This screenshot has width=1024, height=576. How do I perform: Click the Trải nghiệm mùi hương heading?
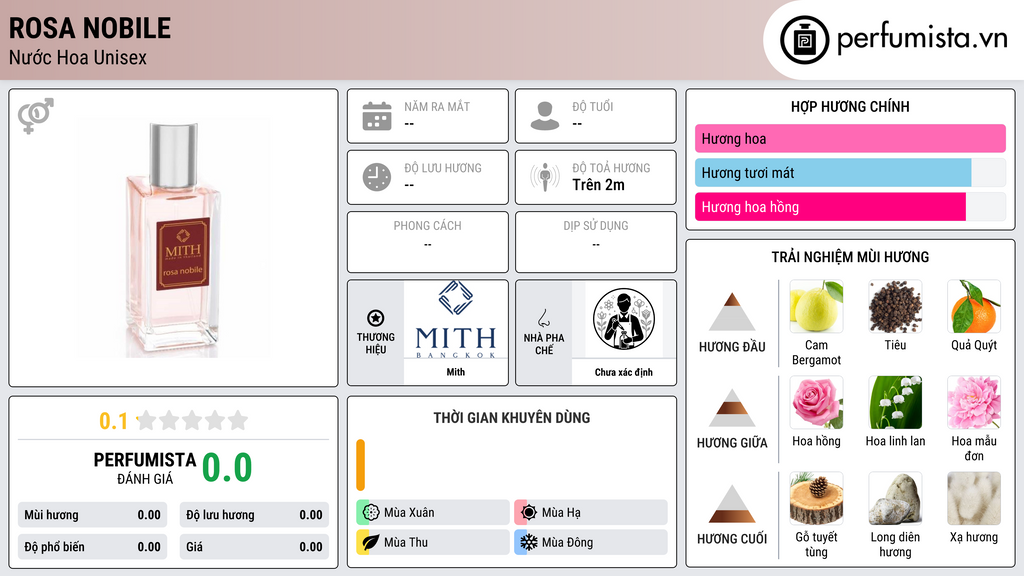pos(850,257)
